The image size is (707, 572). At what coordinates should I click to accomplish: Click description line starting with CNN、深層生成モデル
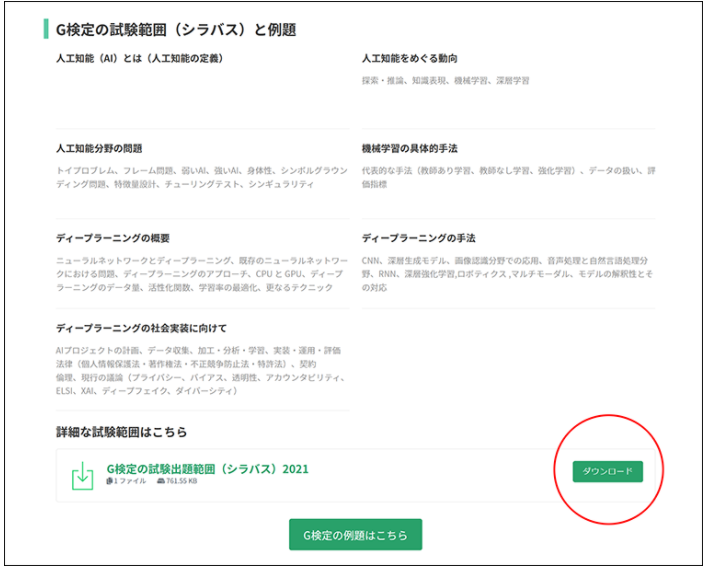pos(505,261)
